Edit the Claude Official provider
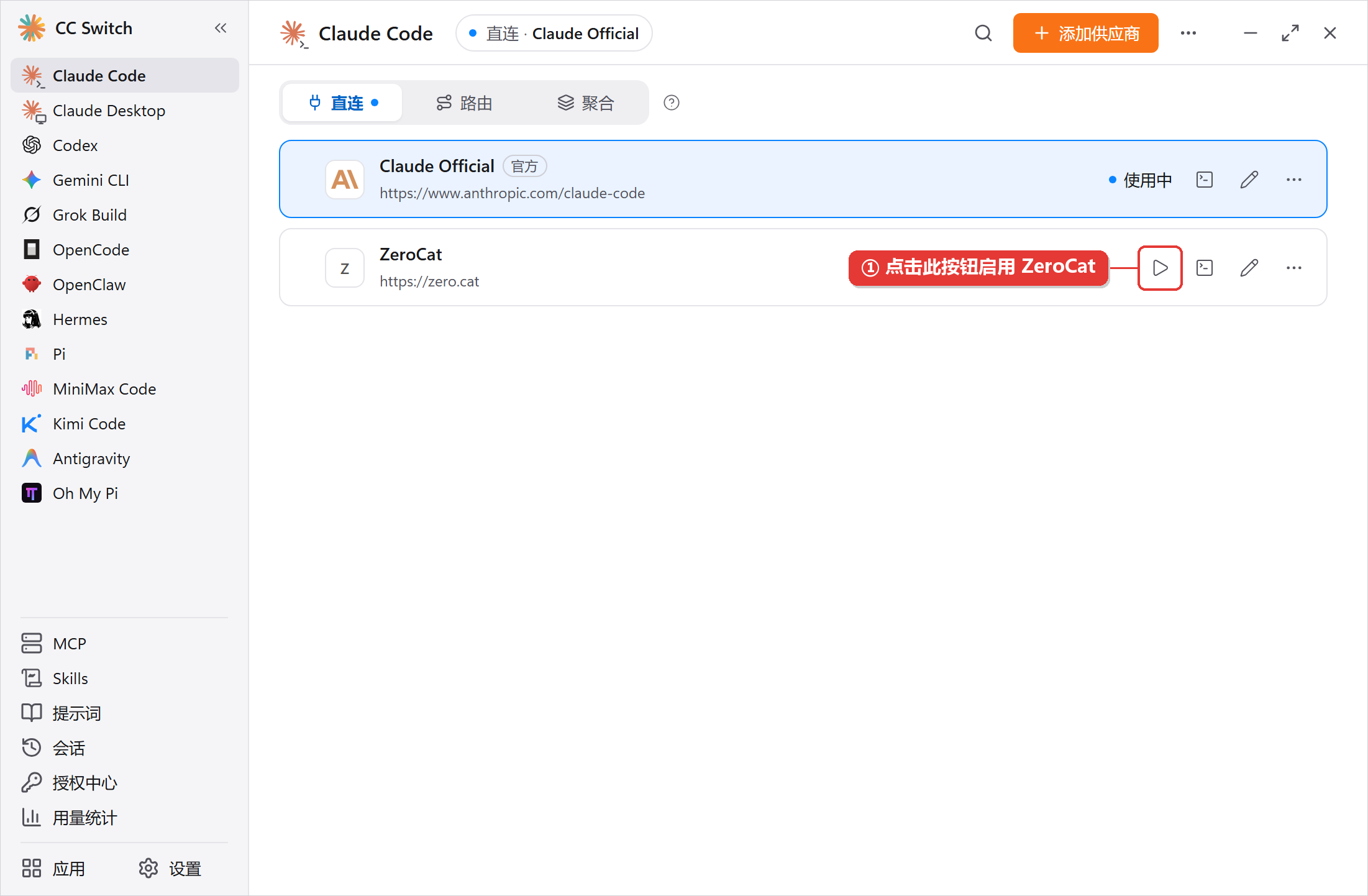This screenshot has width=1368, height=896. [x=1249, y=180]
